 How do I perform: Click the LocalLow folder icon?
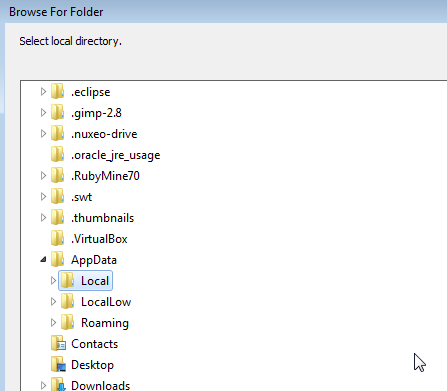point(68,301)
